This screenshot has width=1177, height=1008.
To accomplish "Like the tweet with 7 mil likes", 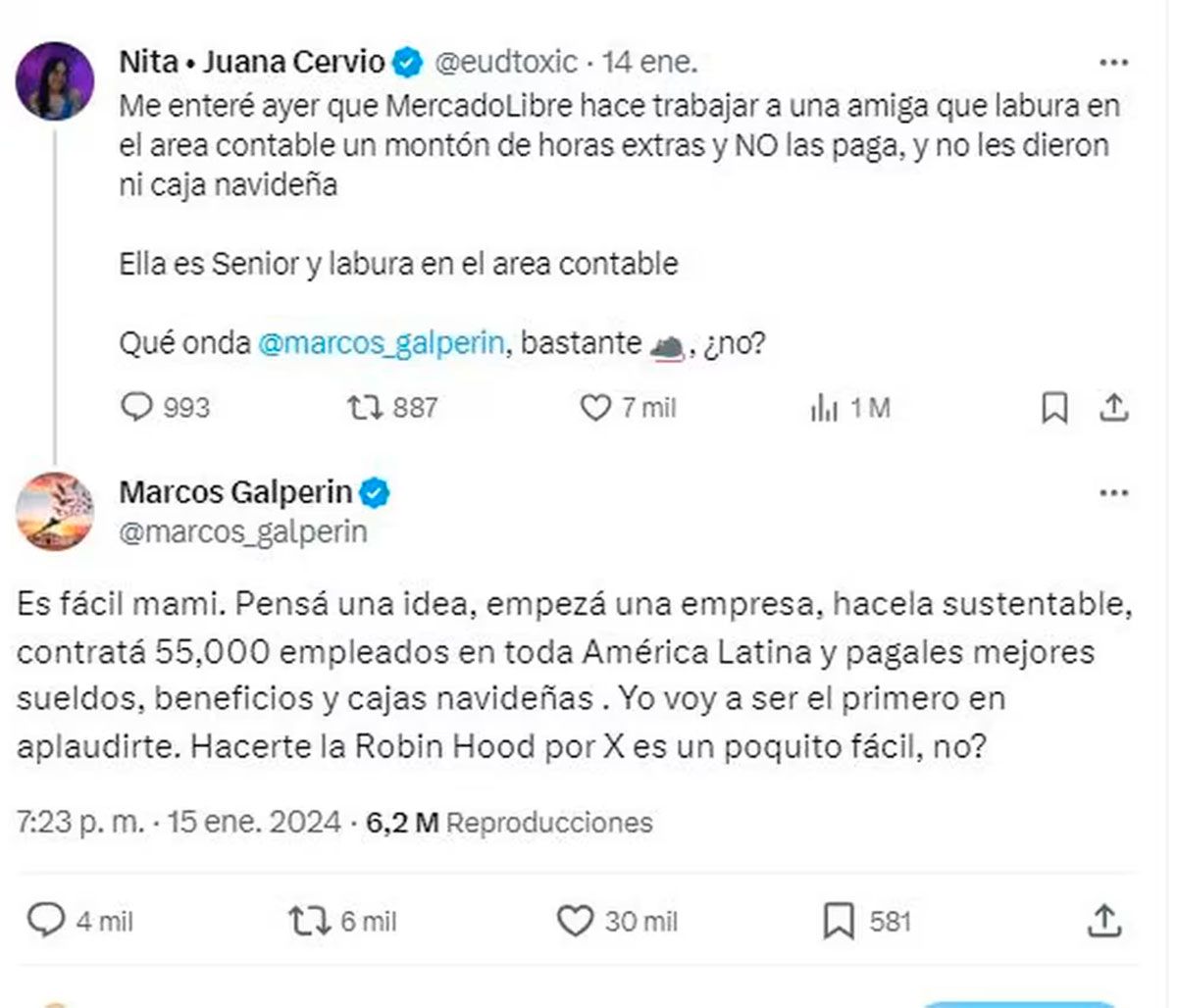I will click(x=595, y=407).
